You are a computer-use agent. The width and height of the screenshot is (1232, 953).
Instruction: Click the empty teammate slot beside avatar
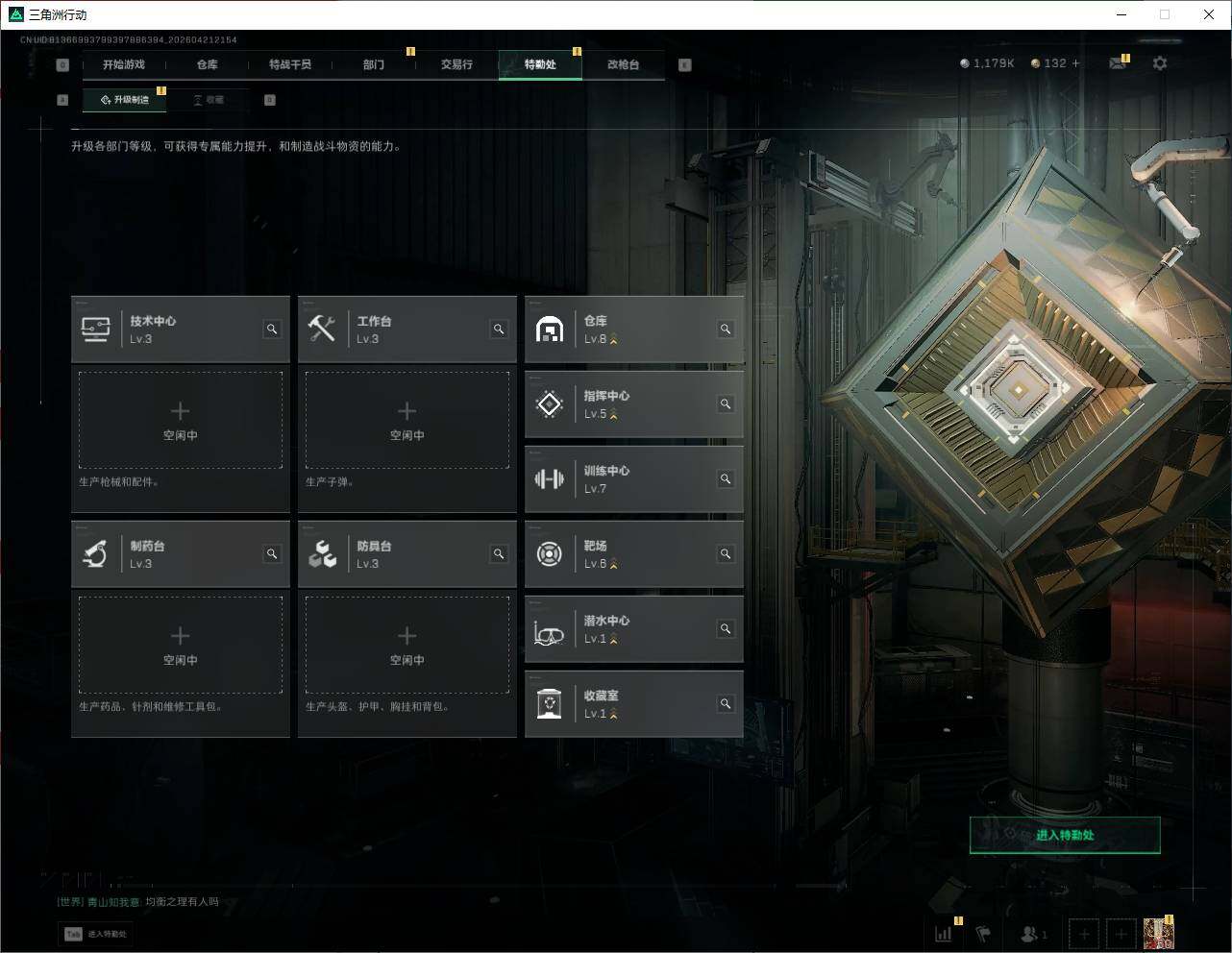[1121, 934]
